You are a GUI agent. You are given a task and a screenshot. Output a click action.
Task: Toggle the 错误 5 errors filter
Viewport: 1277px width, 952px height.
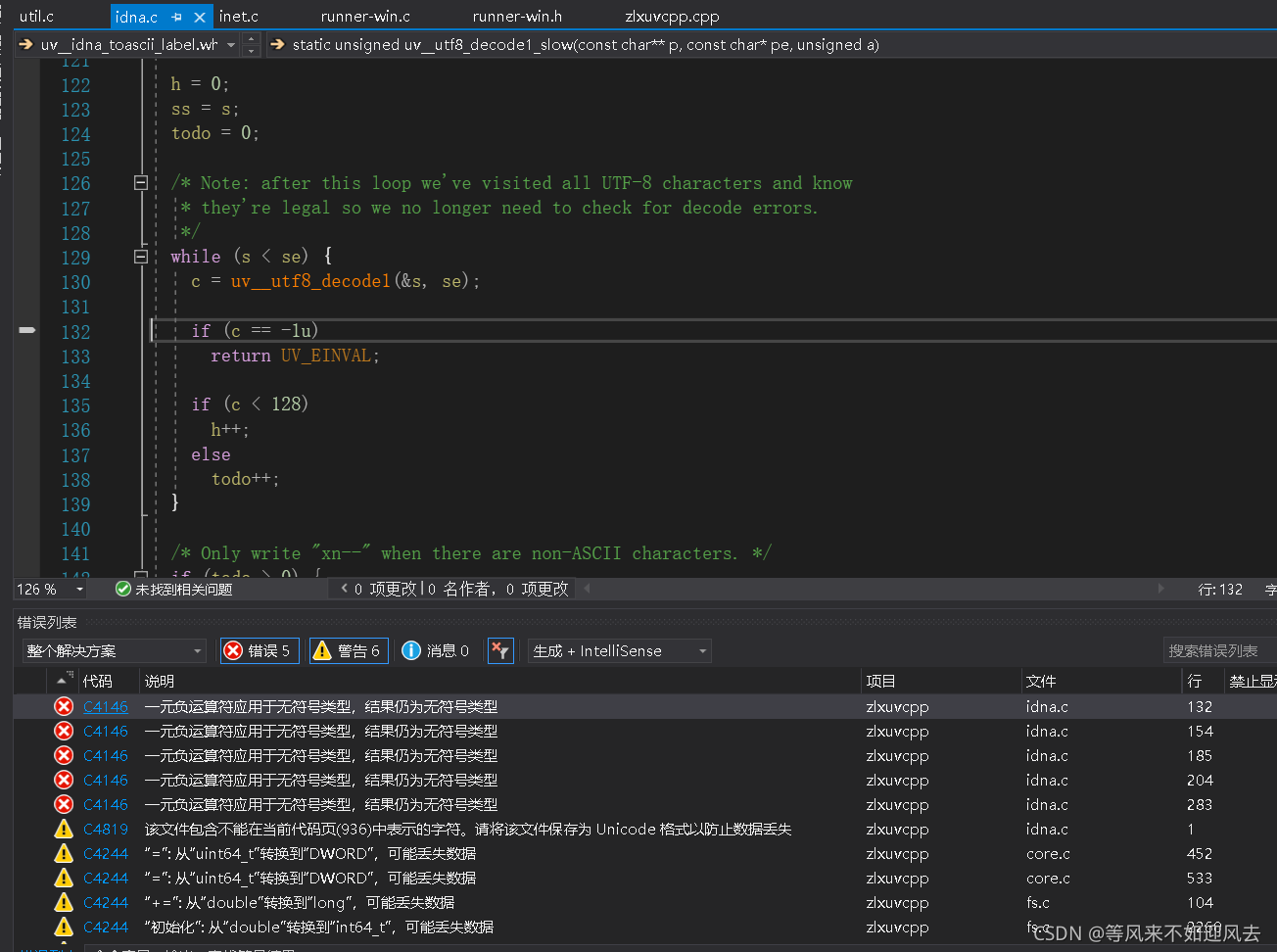pos(260,650)
